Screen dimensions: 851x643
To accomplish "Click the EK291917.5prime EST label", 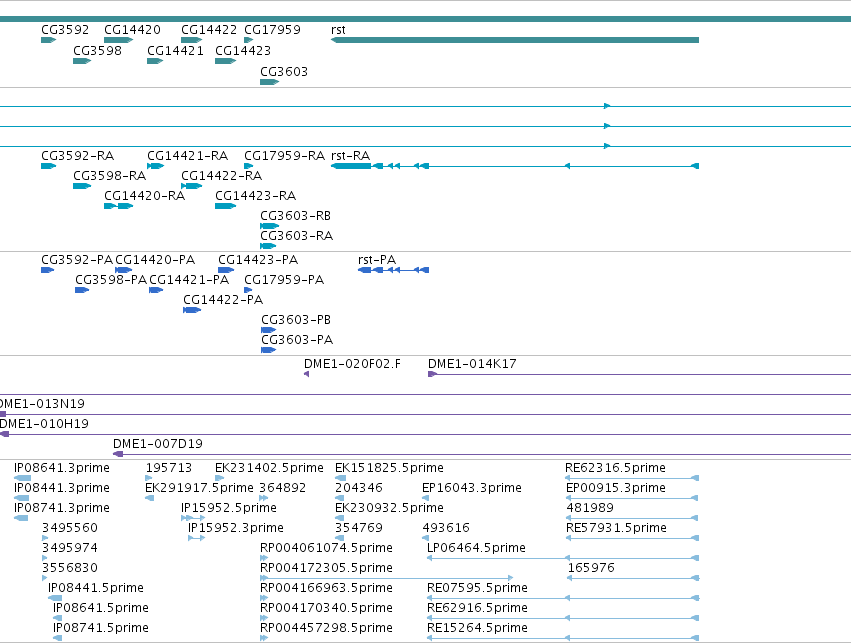I will (x=199, y=488).
